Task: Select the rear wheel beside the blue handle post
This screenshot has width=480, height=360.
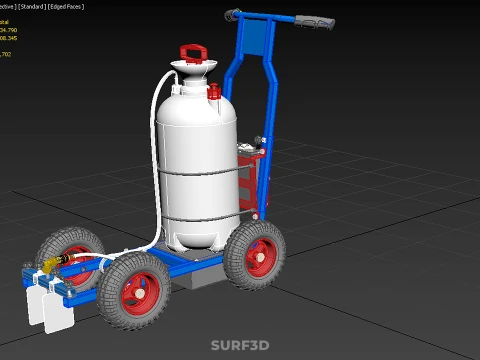Action: tap(255, 255)
